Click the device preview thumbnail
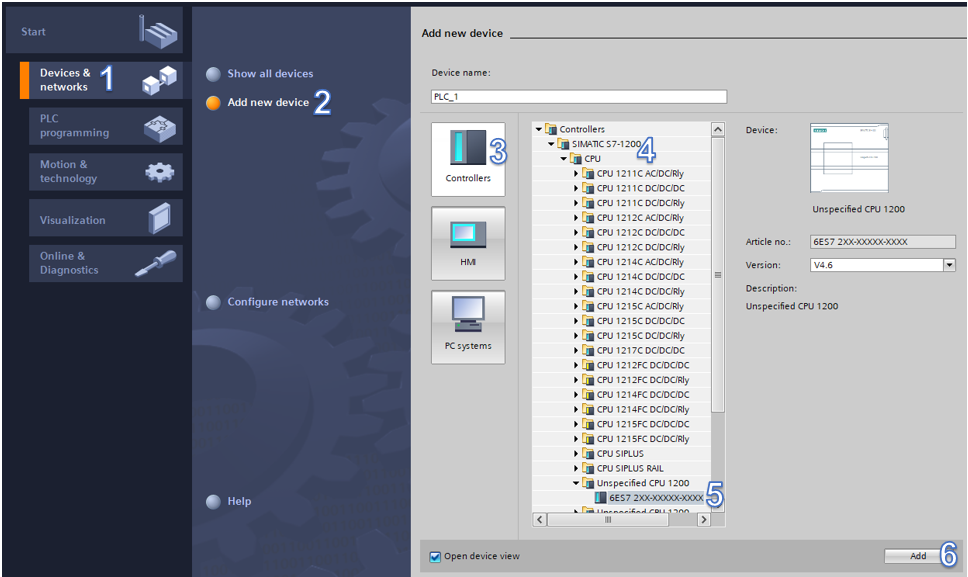This screenshot has width=968, height=577. (849, 158)
